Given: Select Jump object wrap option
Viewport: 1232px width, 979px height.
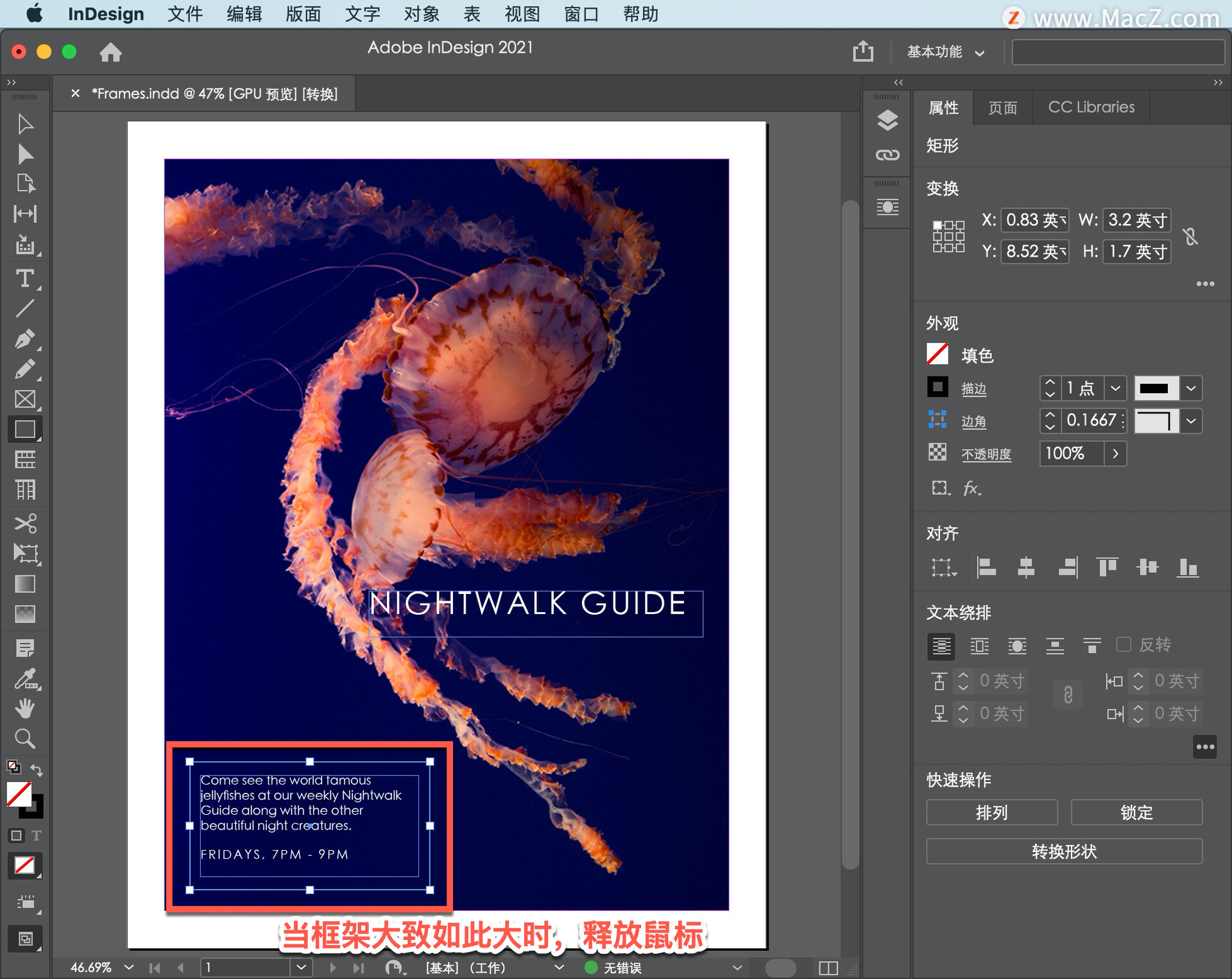Looking at the screenshot, I should (x=1054, y=646).
